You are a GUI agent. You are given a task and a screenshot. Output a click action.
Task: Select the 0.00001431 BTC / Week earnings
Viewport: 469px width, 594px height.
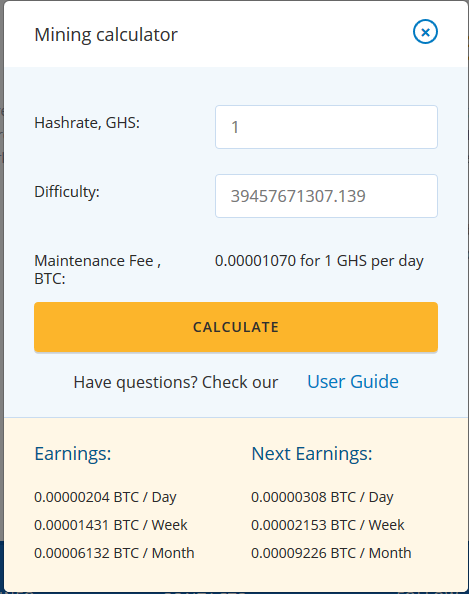(x=111, y=525)
